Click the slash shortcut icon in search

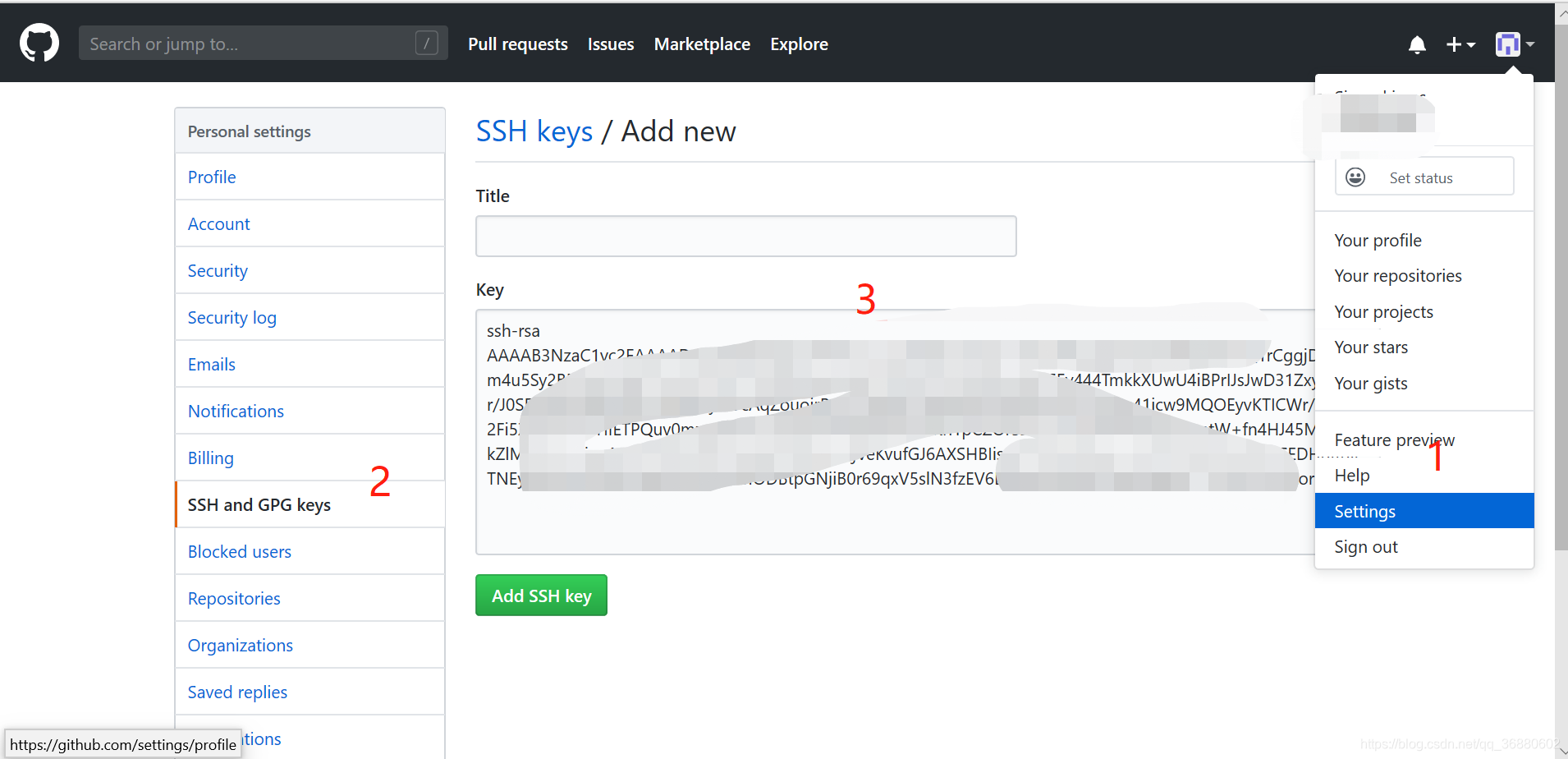[x=426, y=43]
